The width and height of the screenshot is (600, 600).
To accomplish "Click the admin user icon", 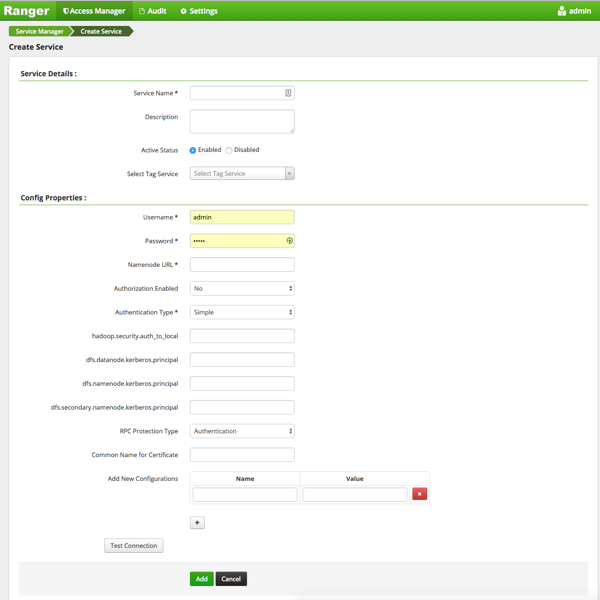I will (x=561, y=11).
